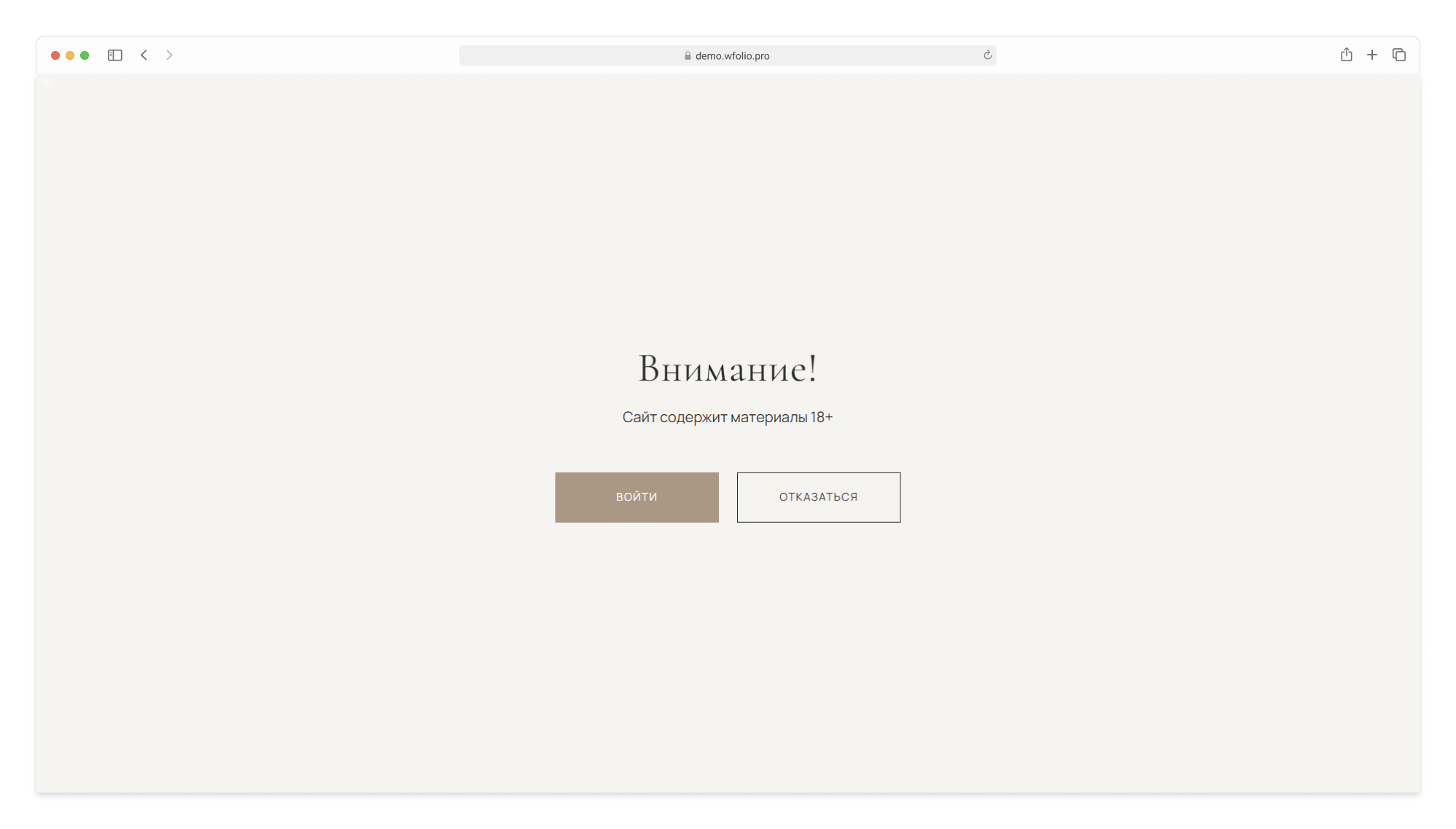
Task: Click the Сайт содержит материалы 18+ text
Action: point(727,417)
